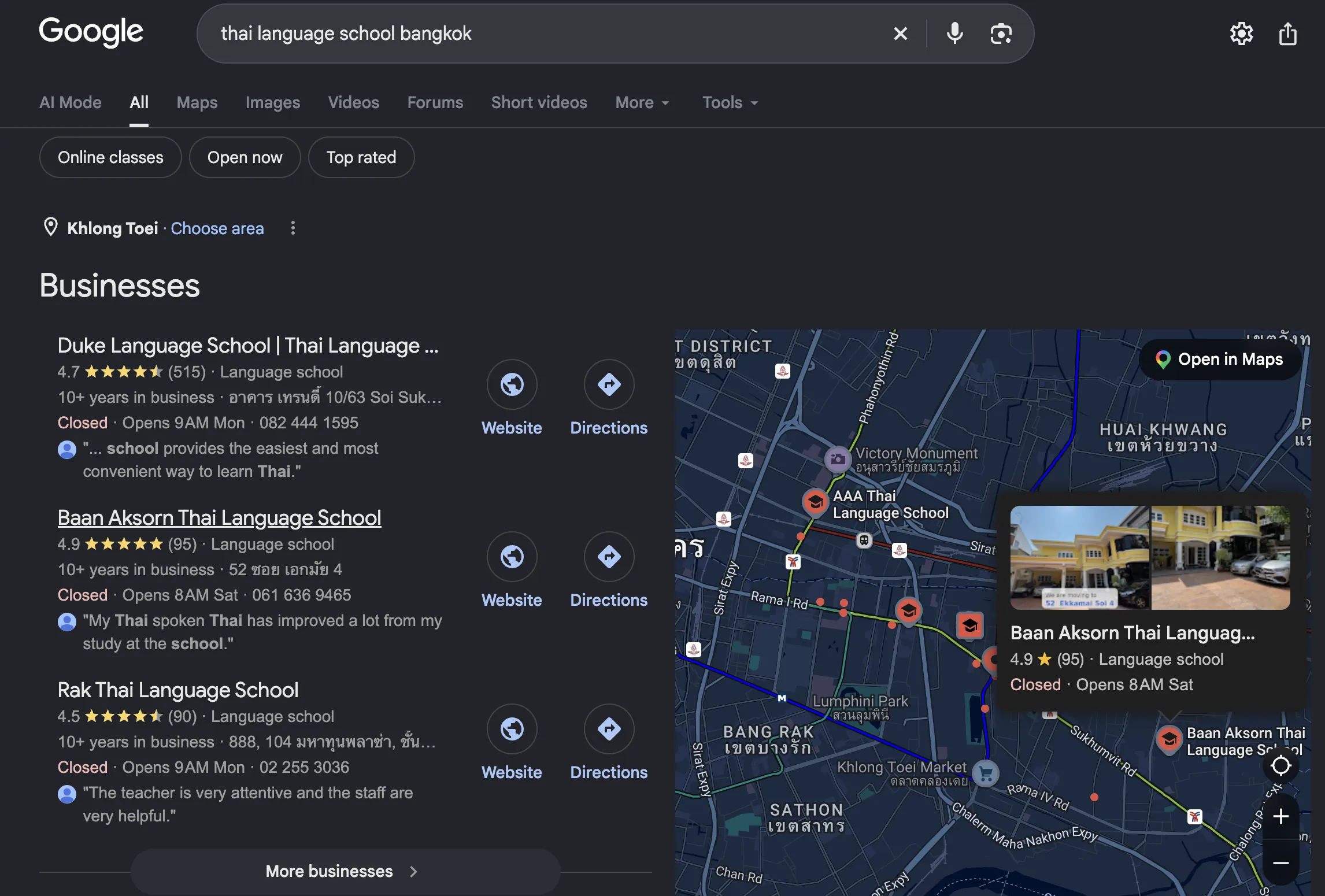Viewport: 1325px width, 896px height.
Task: Switch to the Maps tab
Action: (x=197, y=102)
